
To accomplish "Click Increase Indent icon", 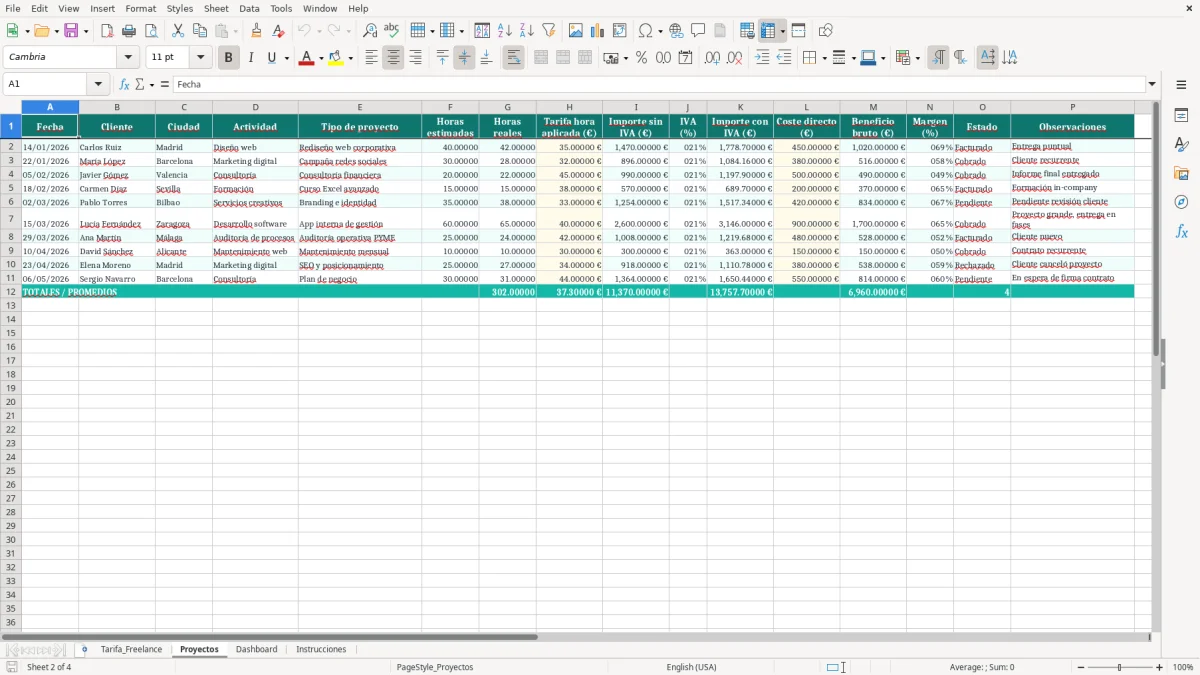I will click(x=762, y=58).
